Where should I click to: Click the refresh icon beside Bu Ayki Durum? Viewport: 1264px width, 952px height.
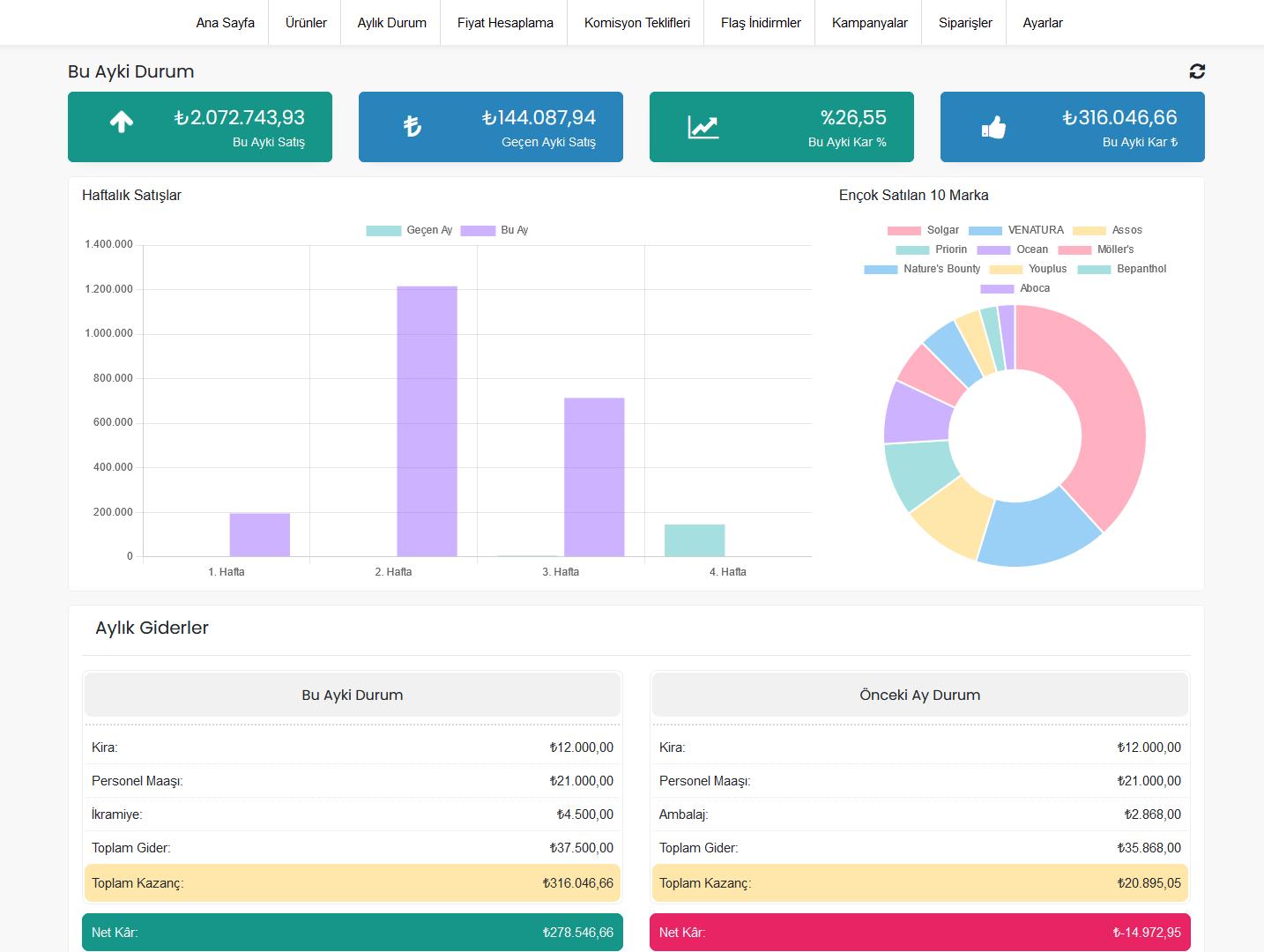[x=1196, y=71]
